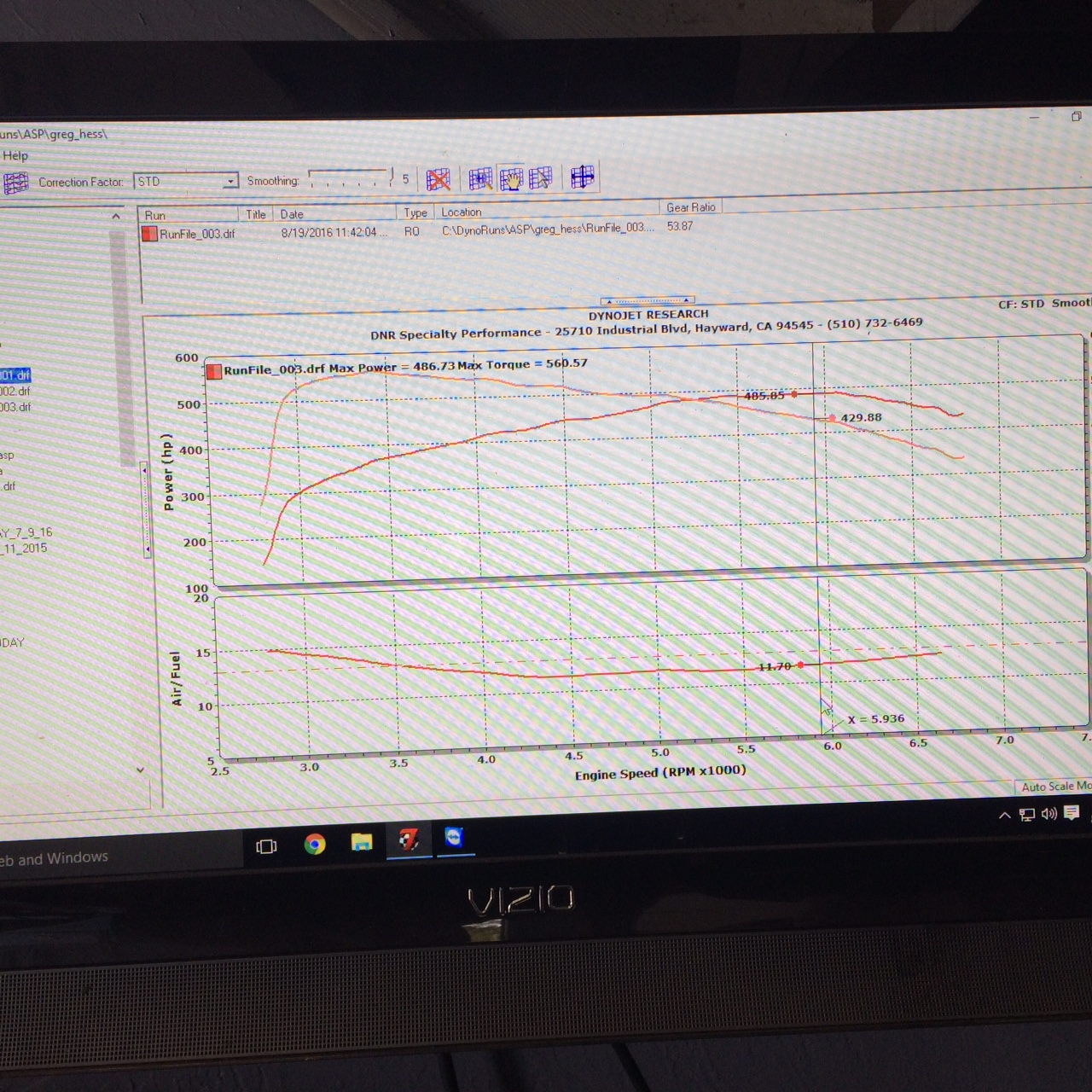Screen dimensions: 1092x1092
Task: Expand the hidden system tray icons chevron
Action: (1005, 816)
